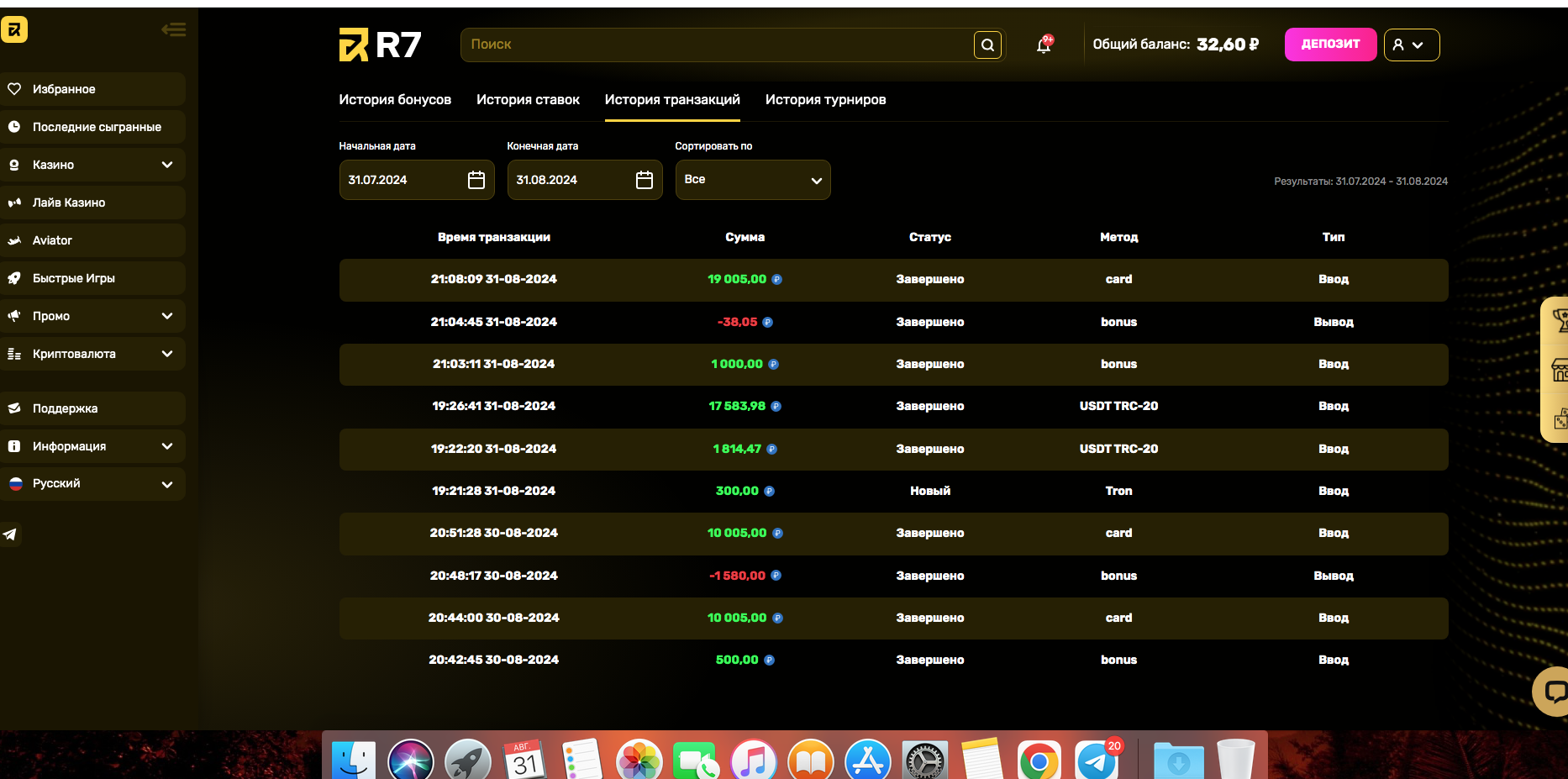Click the 1 814,47 amount cell

tap(737, 449)
